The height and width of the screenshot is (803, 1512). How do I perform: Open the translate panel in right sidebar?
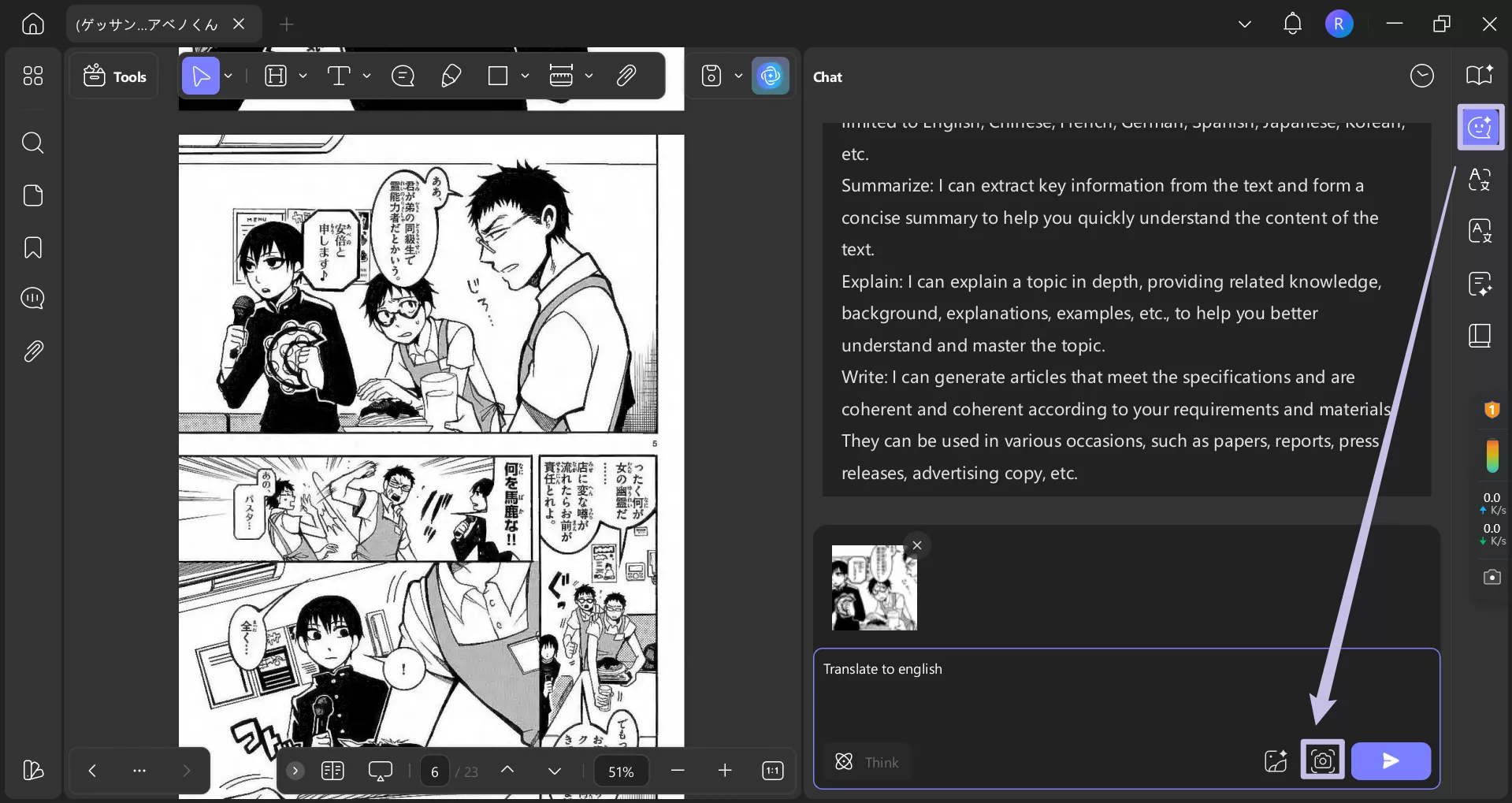point(1480,180)
